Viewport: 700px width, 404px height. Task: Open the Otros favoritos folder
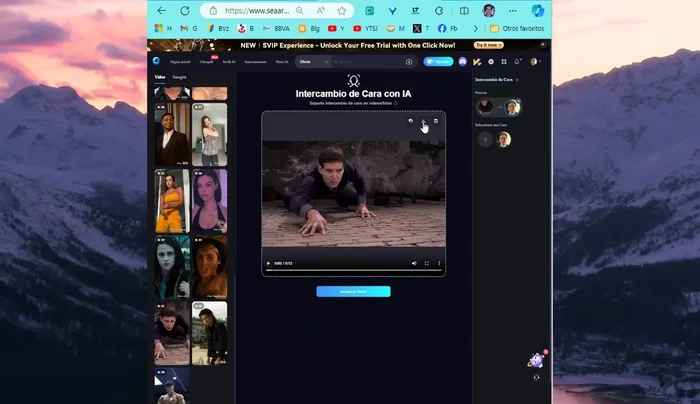pos(517,29)
